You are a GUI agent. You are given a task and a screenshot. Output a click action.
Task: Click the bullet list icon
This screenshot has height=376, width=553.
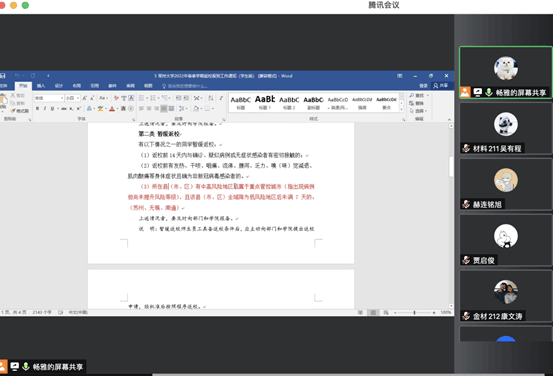pyautogui.click(x=141, y=98)
